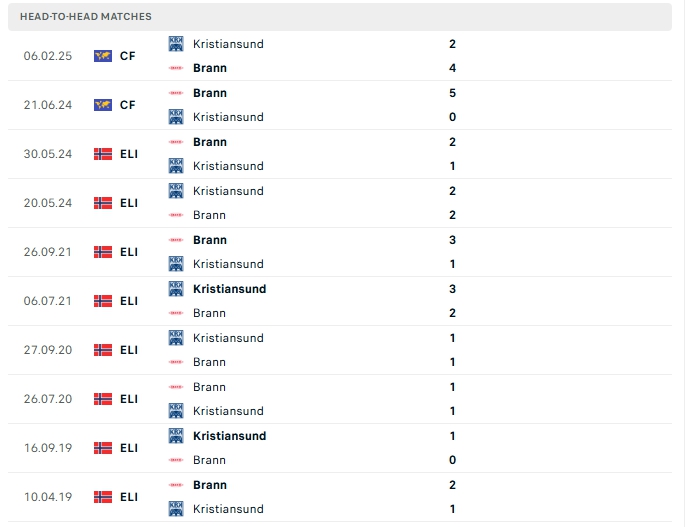Select CF competition label for 21.06.24
This screenshot has height=527, width=685.
point(127,105)
